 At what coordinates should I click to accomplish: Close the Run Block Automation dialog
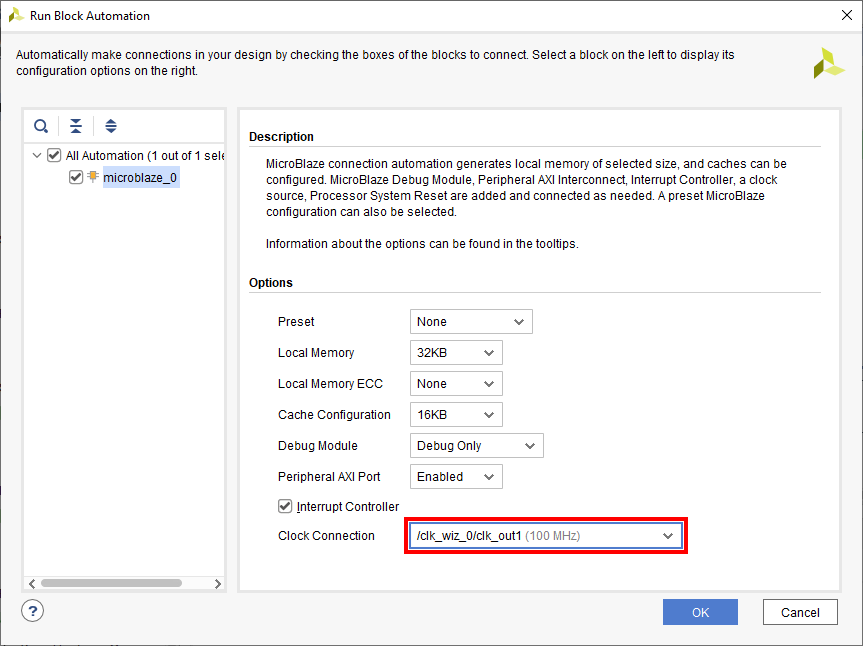point(847,15)
